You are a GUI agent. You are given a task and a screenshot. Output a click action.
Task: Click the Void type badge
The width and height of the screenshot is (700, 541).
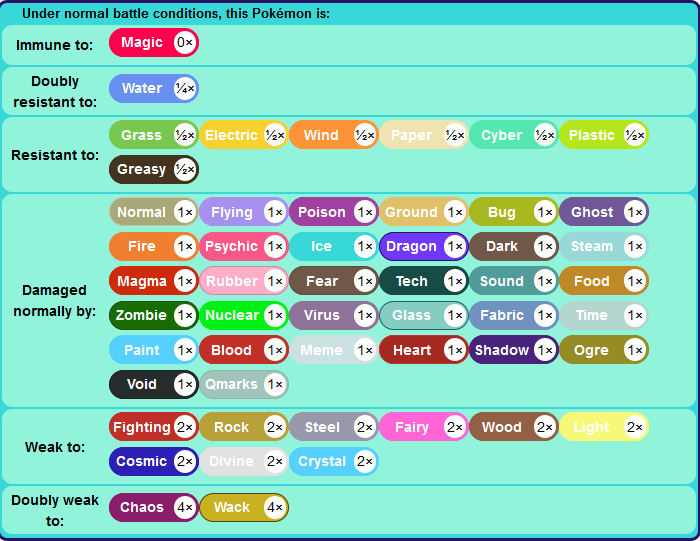(154, 384)
